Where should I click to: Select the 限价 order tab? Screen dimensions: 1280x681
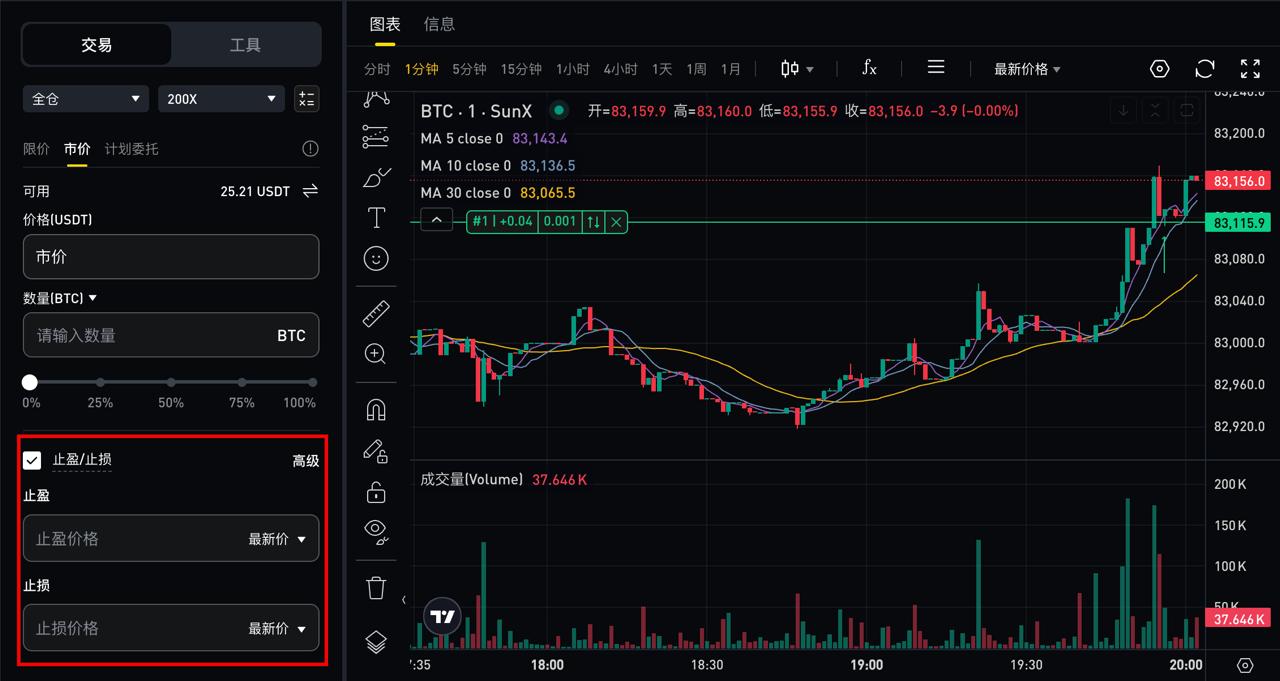point(36,149)
